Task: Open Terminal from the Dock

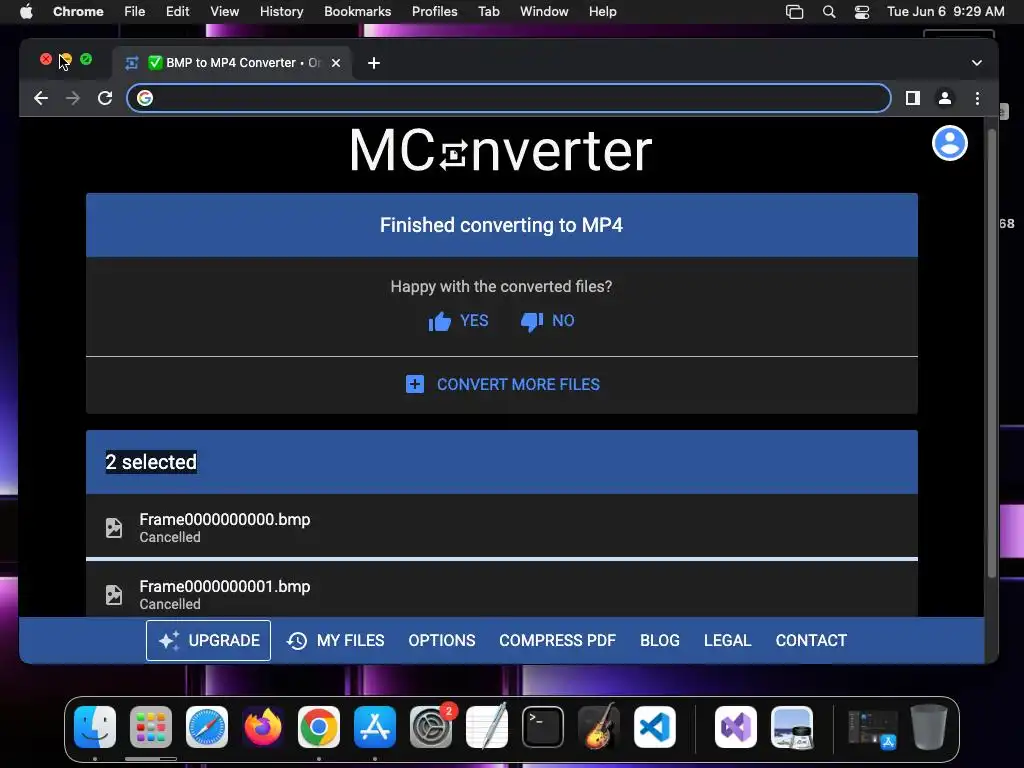Action: pyautogui.click(x=543, y=727)
